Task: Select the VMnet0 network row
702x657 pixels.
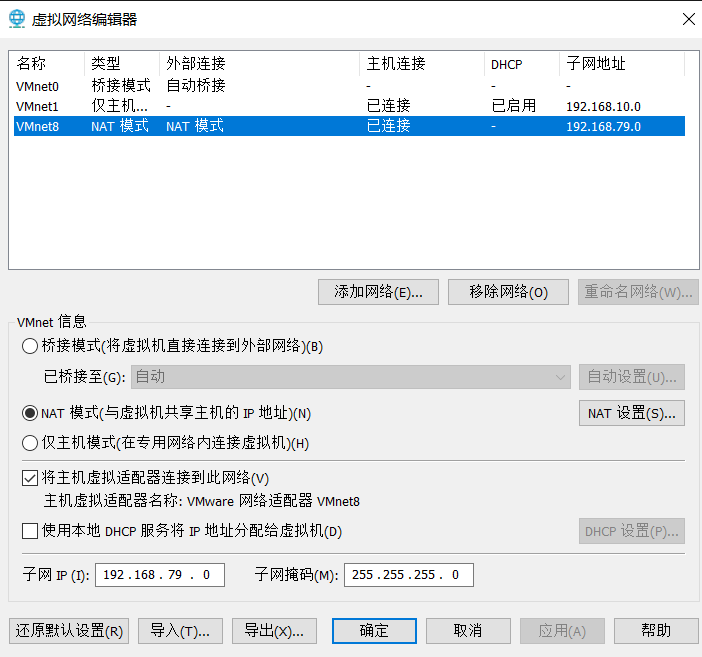Action: (349, 86)
